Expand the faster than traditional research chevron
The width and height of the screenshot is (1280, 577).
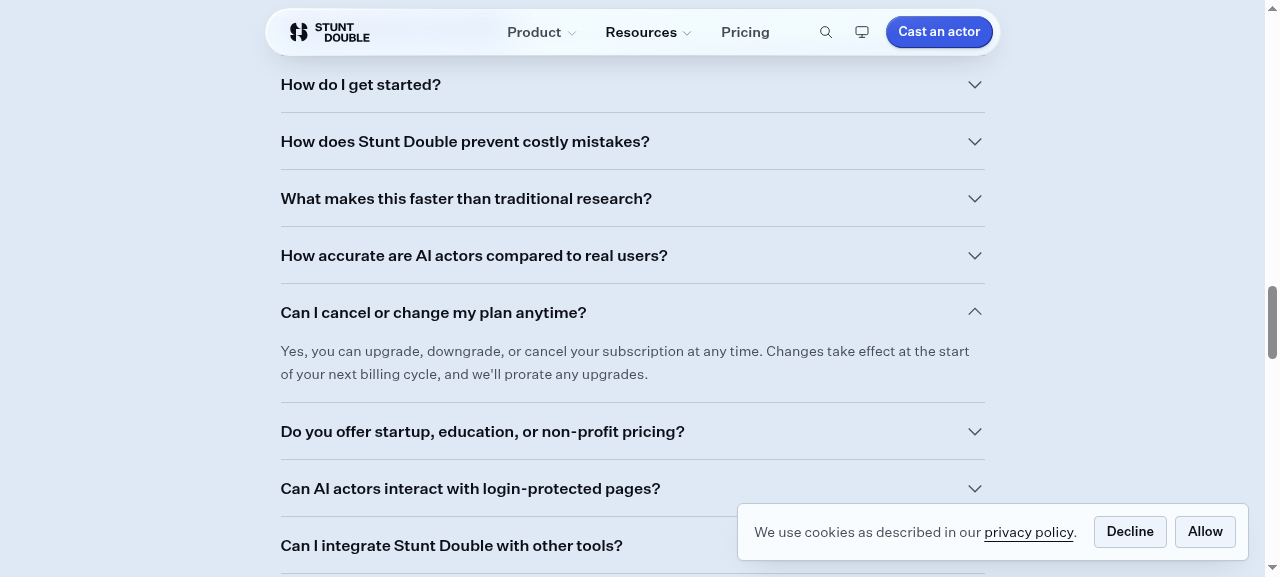975,199
